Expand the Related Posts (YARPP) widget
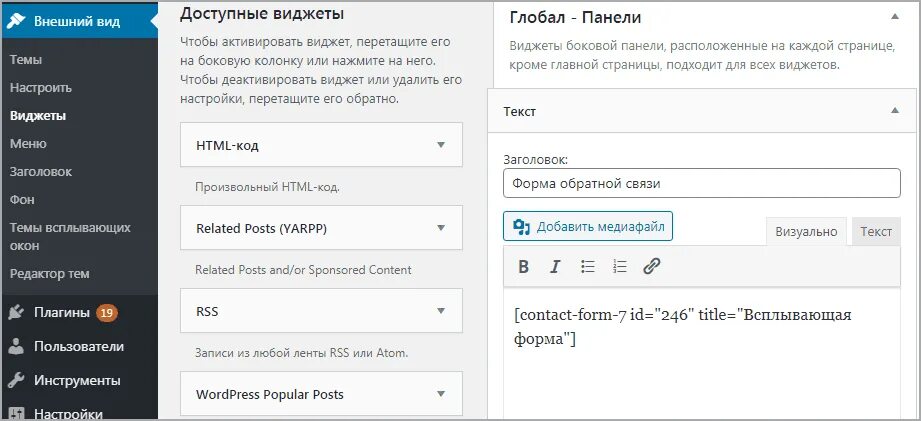The image size is (921, 421). click(x=441, y=227)
